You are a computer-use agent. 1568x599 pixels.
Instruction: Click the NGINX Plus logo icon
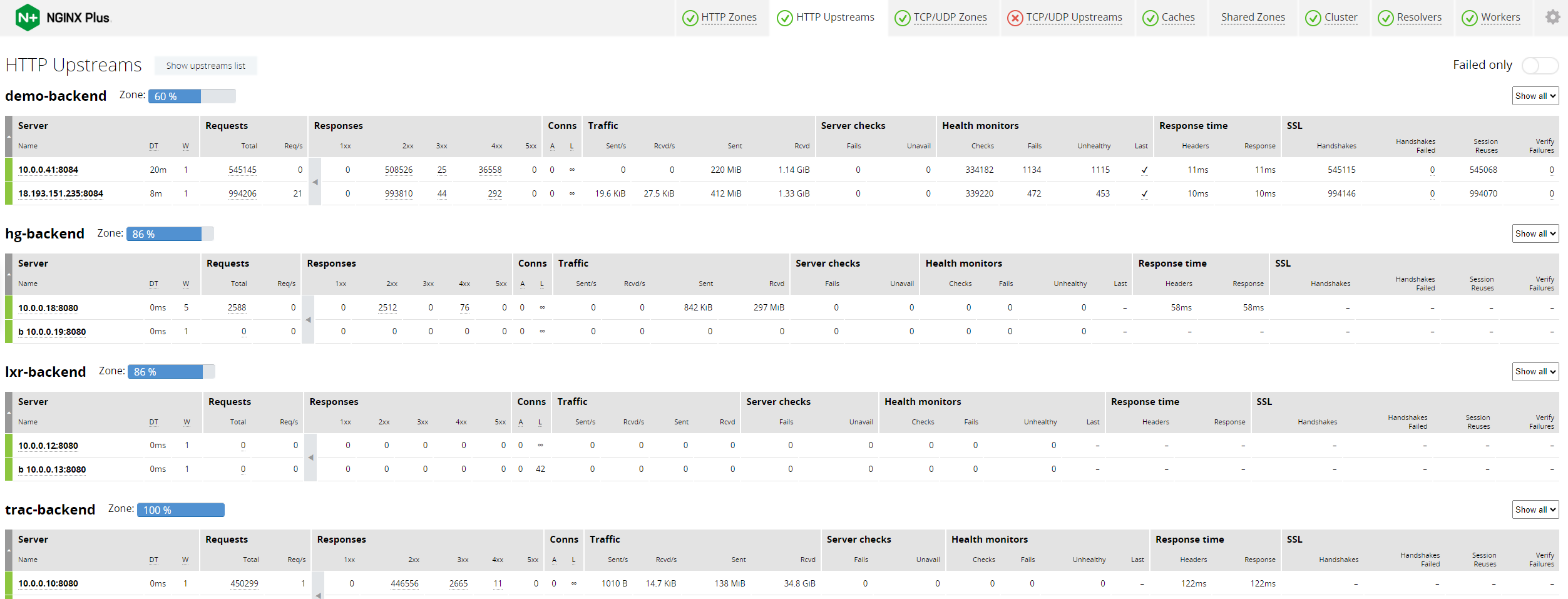tap(28, 18)
